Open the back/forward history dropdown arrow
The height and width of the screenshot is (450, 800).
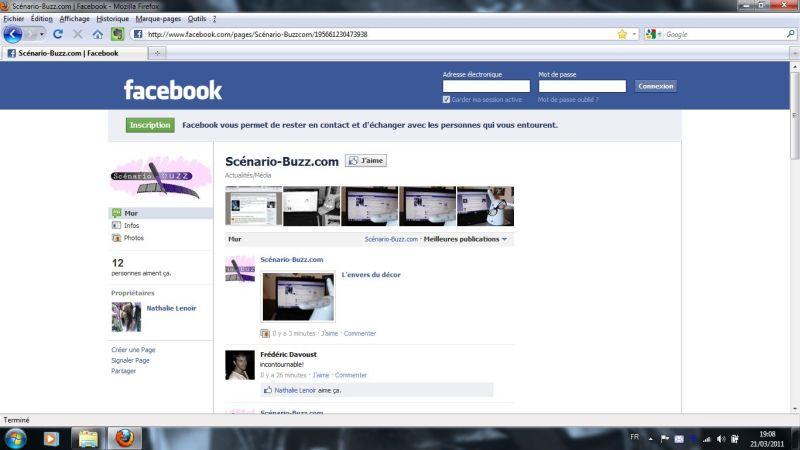(42, 34)
